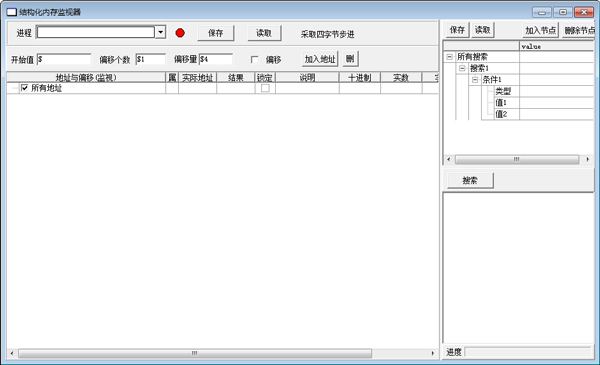600x365 pixels.
Task: Collapse the 条件1 tree node
Action: click(475, 80)
